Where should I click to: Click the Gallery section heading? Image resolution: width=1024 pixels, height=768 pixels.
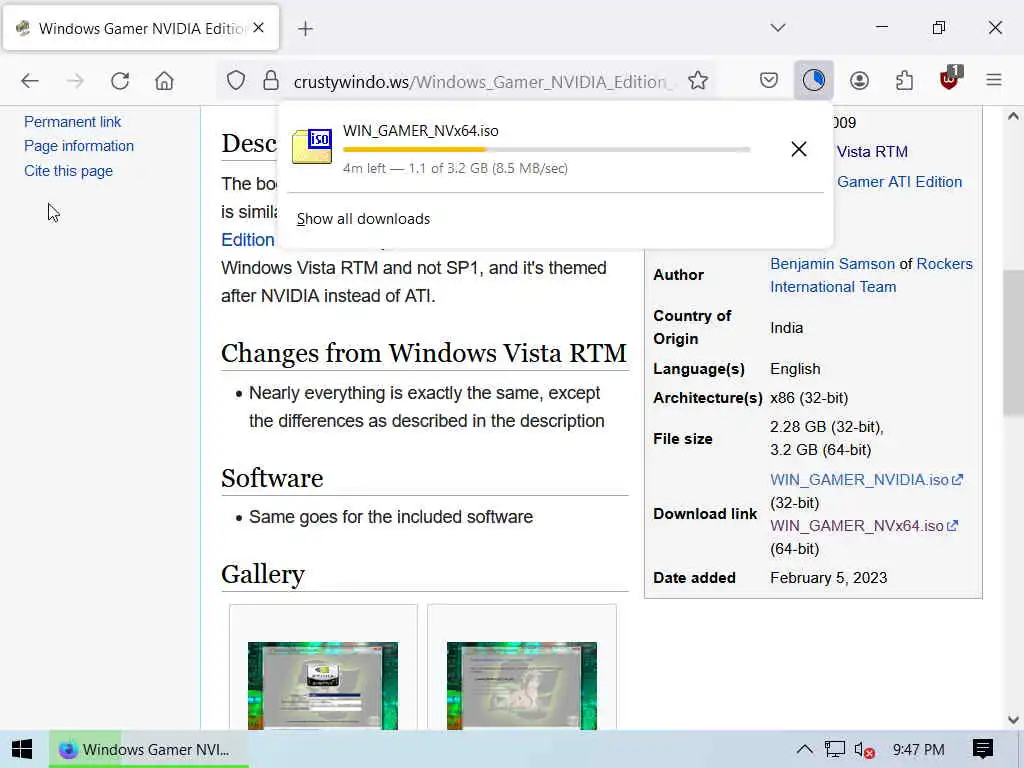[263, 575]
